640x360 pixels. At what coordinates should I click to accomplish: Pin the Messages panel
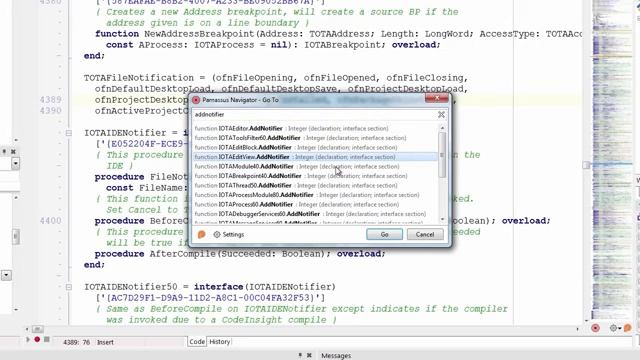click(300, 356)
